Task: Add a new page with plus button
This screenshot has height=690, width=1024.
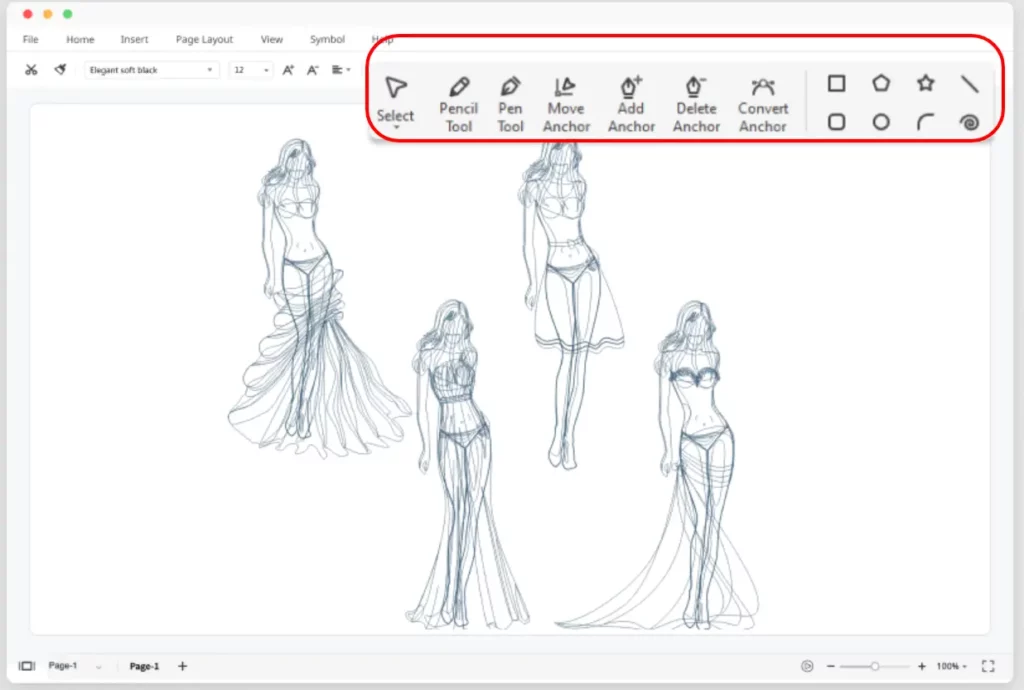Action: (x=182, y=666)
